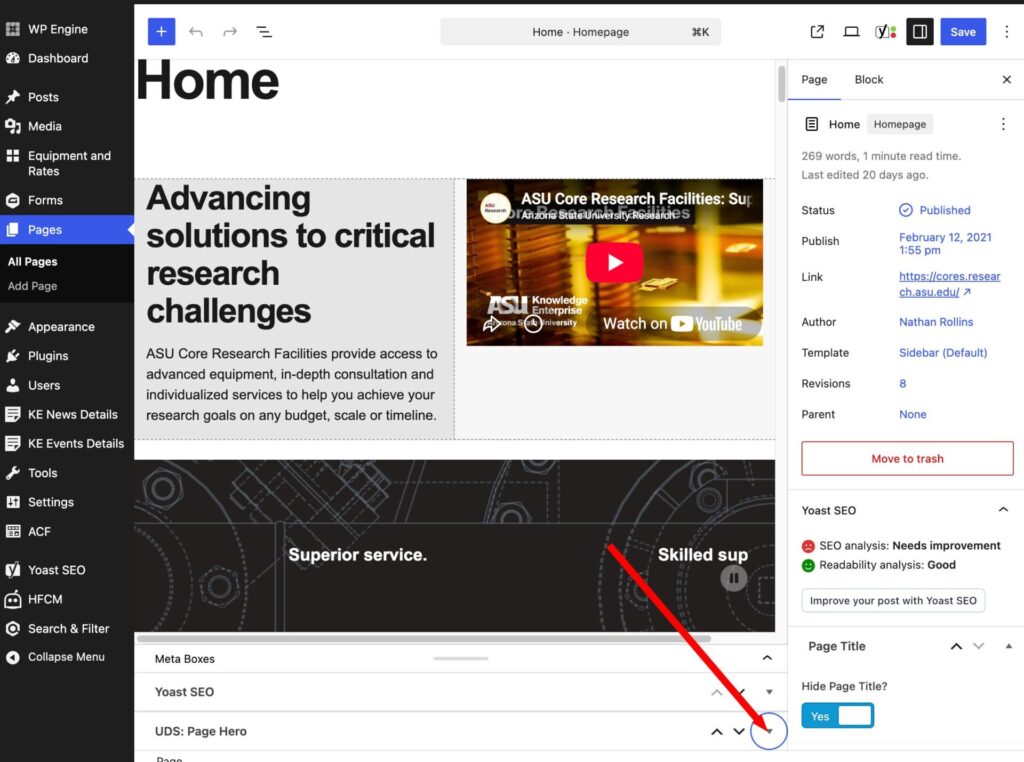Open Equipment and Rates menu
Screen dimensions: 1024x762
[67, 163]
